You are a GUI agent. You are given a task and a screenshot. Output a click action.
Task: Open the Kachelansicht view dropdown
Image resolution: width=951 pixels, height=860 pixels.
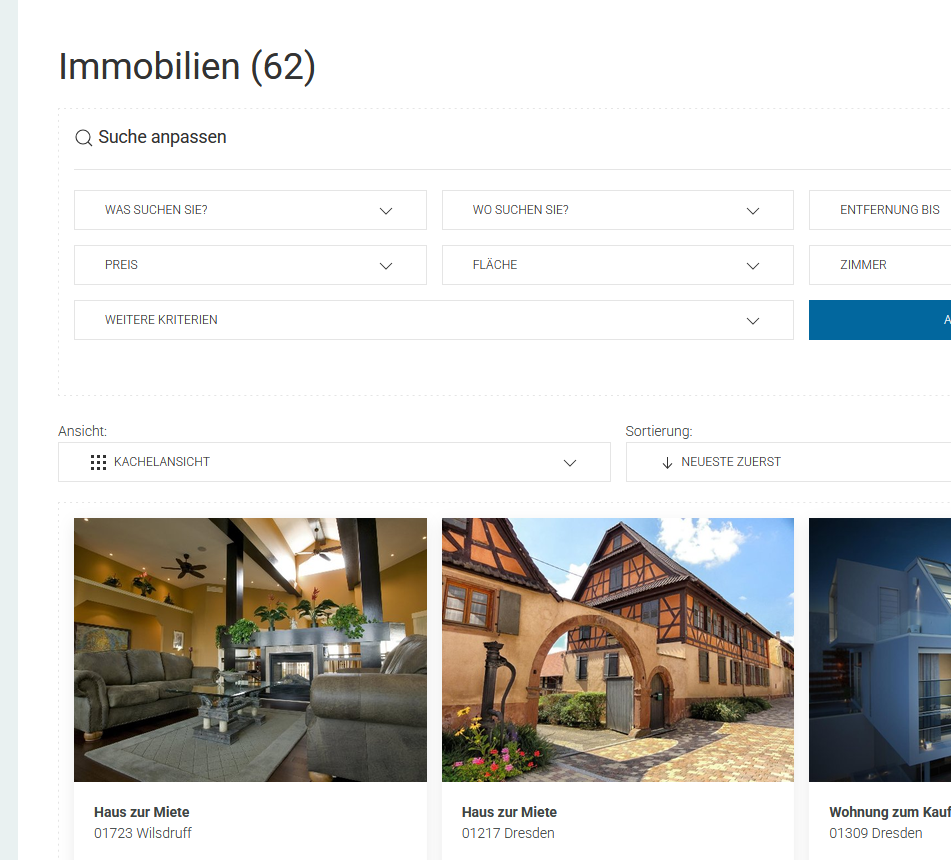tap(334, 462)
